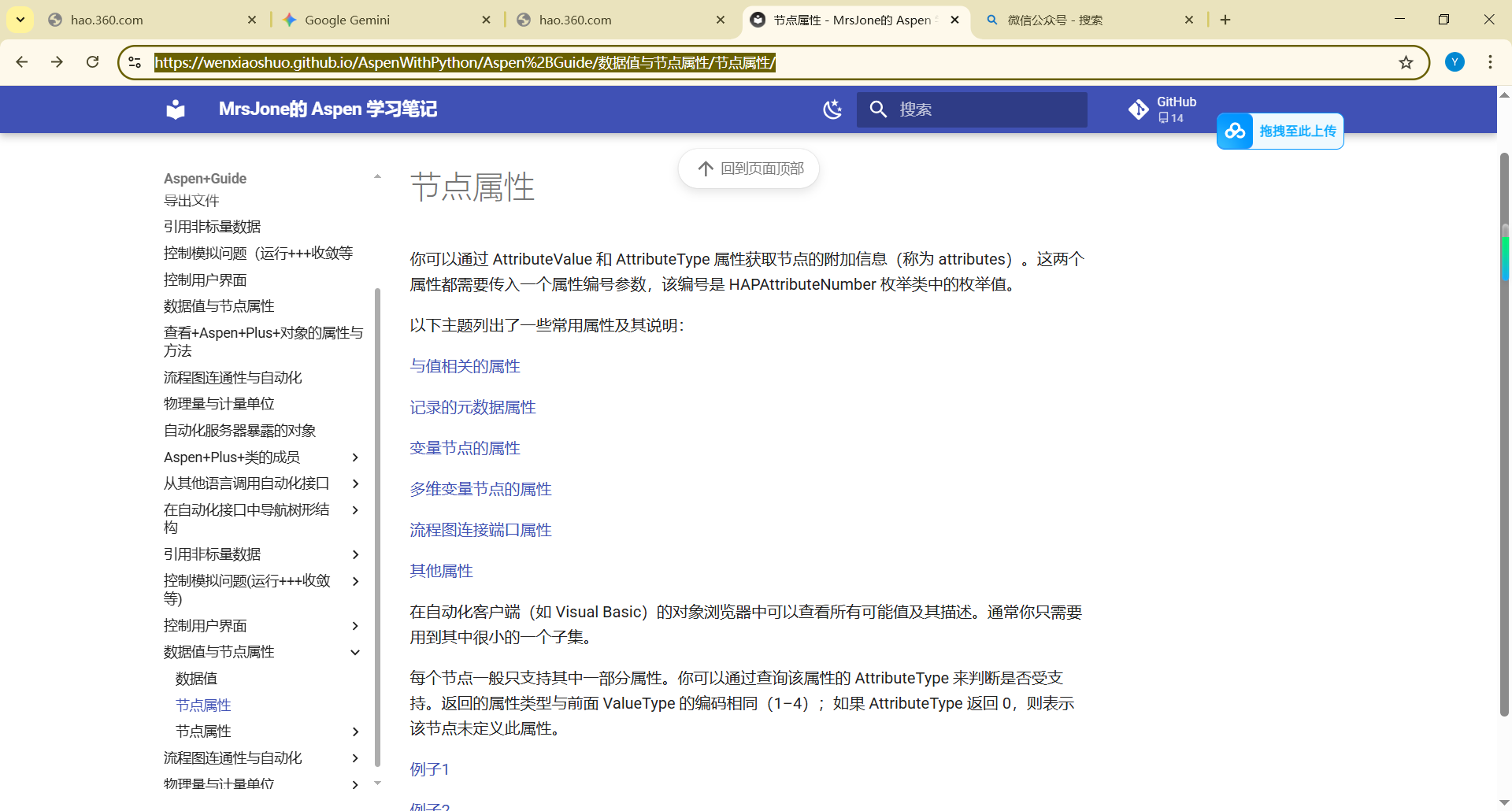This screenshot has height=811, width=1512.
Task: Bookmark this page with star icon
Action: click(1406, 63)
